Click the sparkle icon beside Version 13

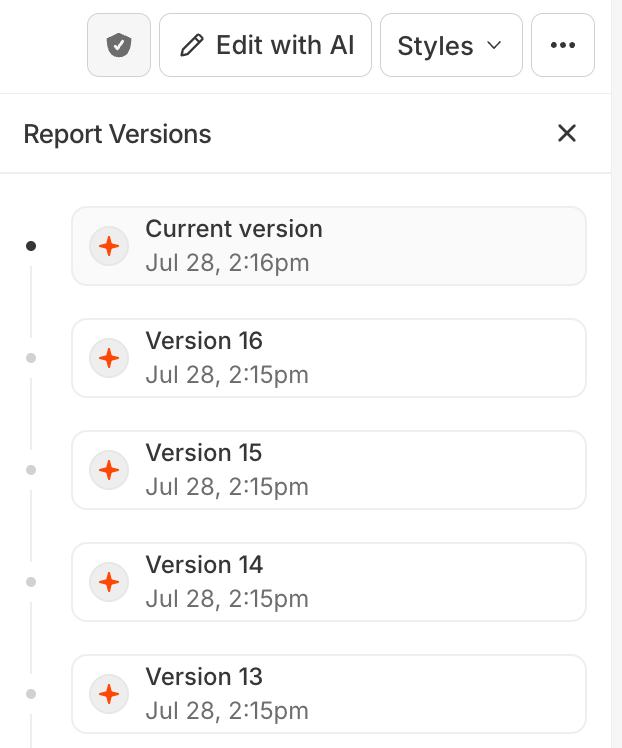[109, 694]
